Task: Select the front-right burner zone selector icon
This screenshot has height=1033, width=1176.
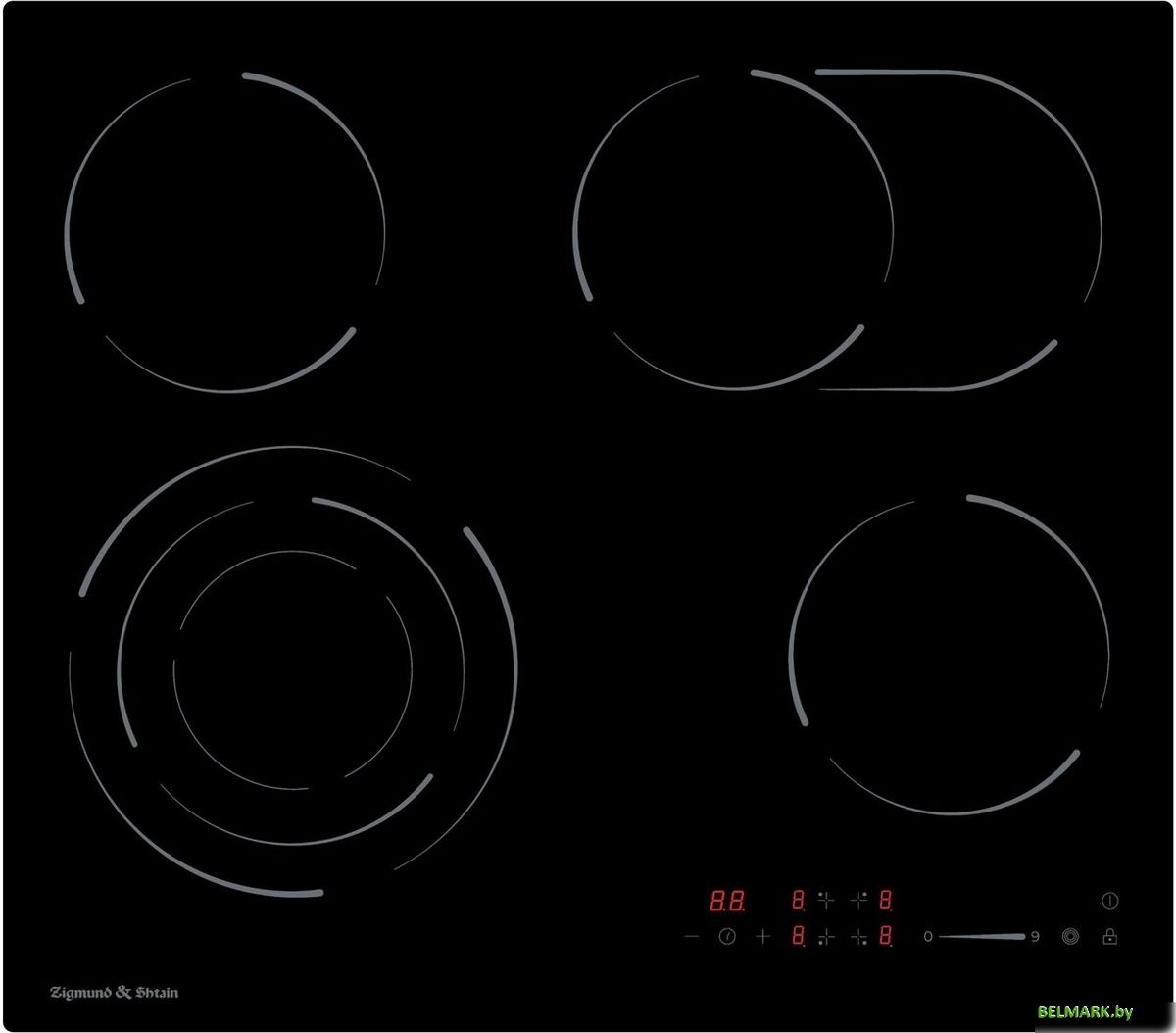Action: click(x=859, y=937)
